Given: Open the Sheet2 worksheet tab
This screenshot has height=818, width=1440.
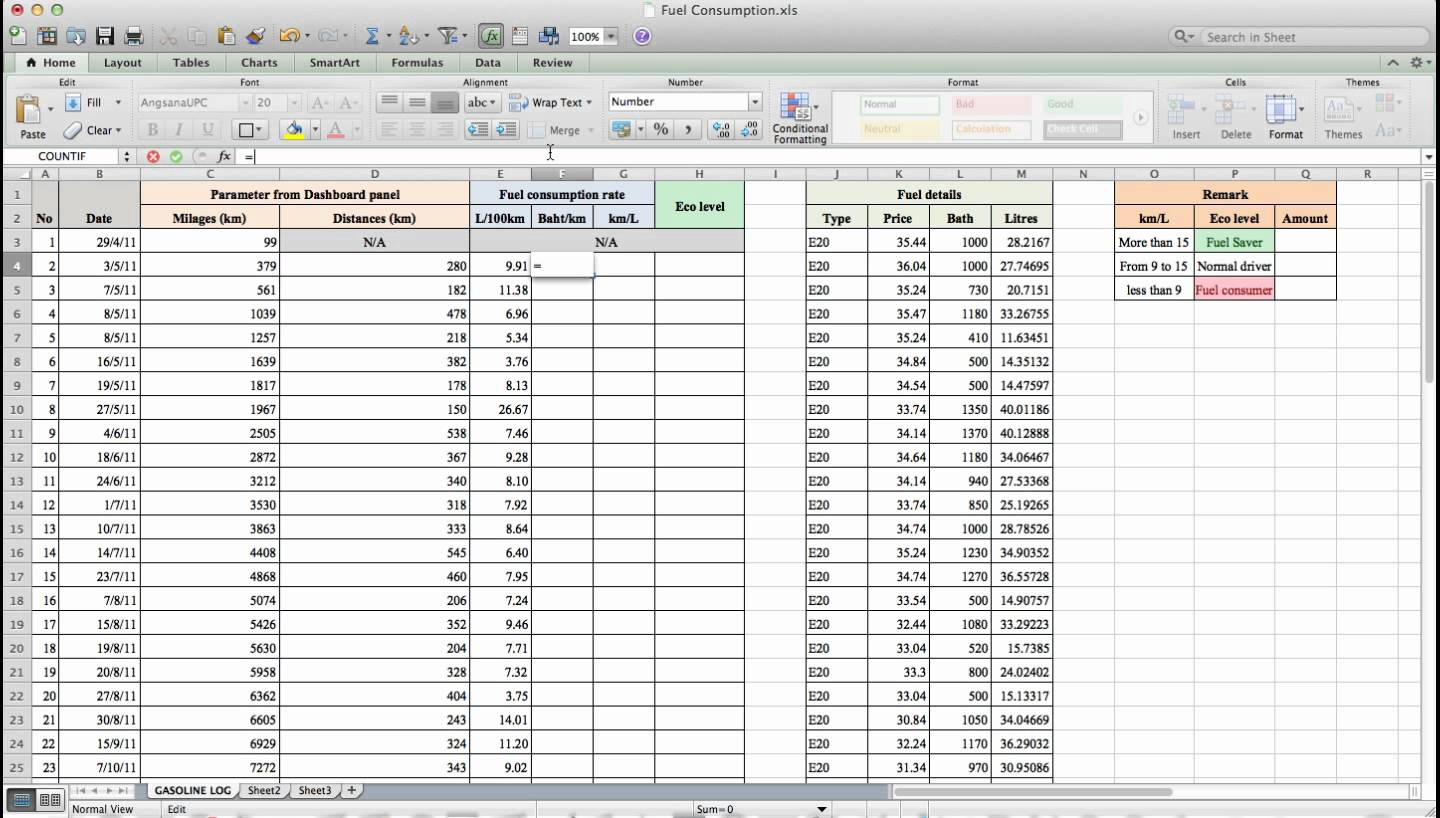Looking at the screenshot, I should [264, 790].
